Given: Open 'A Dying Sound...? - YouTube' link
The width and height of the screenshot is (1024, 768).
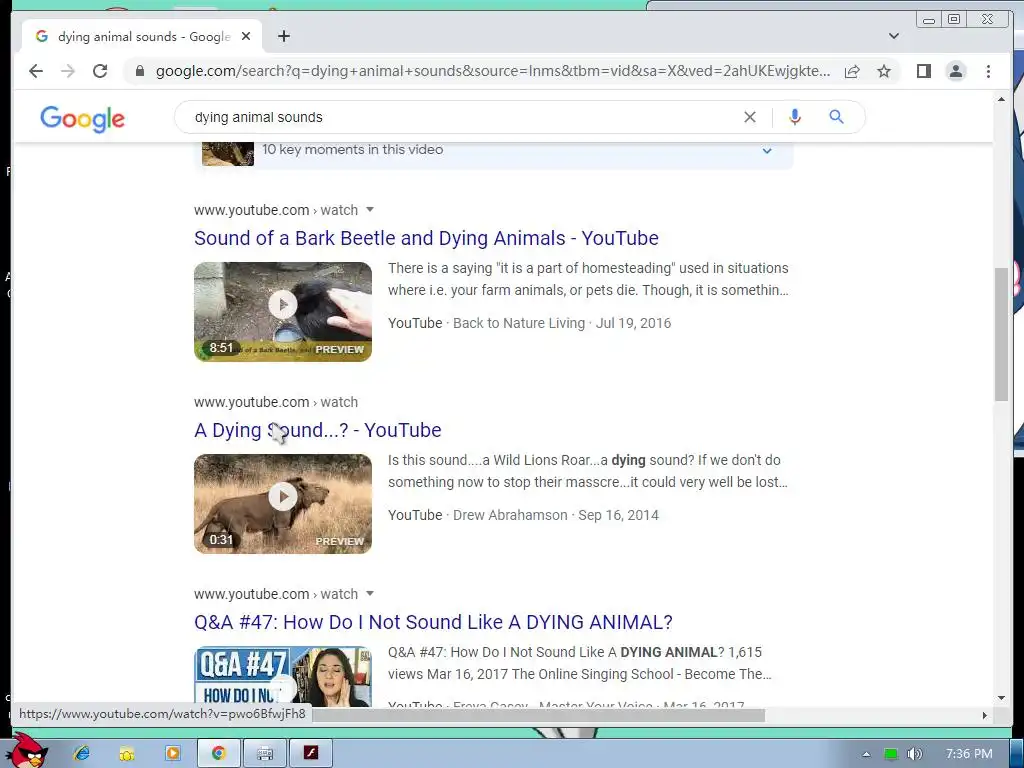Looking at the screenshot, I should point(317,430).
